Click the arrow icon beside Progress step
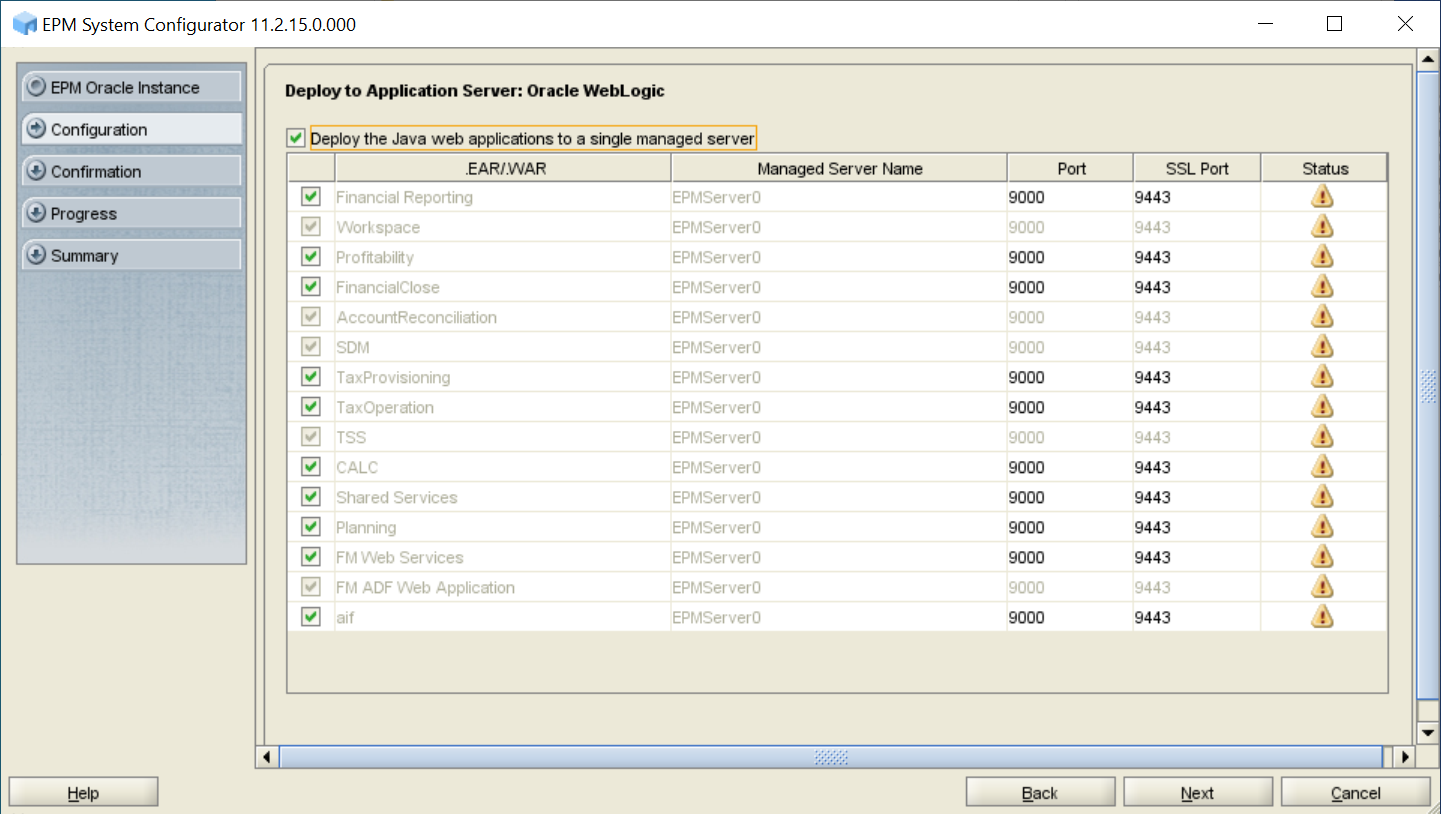 pos(37,213)
